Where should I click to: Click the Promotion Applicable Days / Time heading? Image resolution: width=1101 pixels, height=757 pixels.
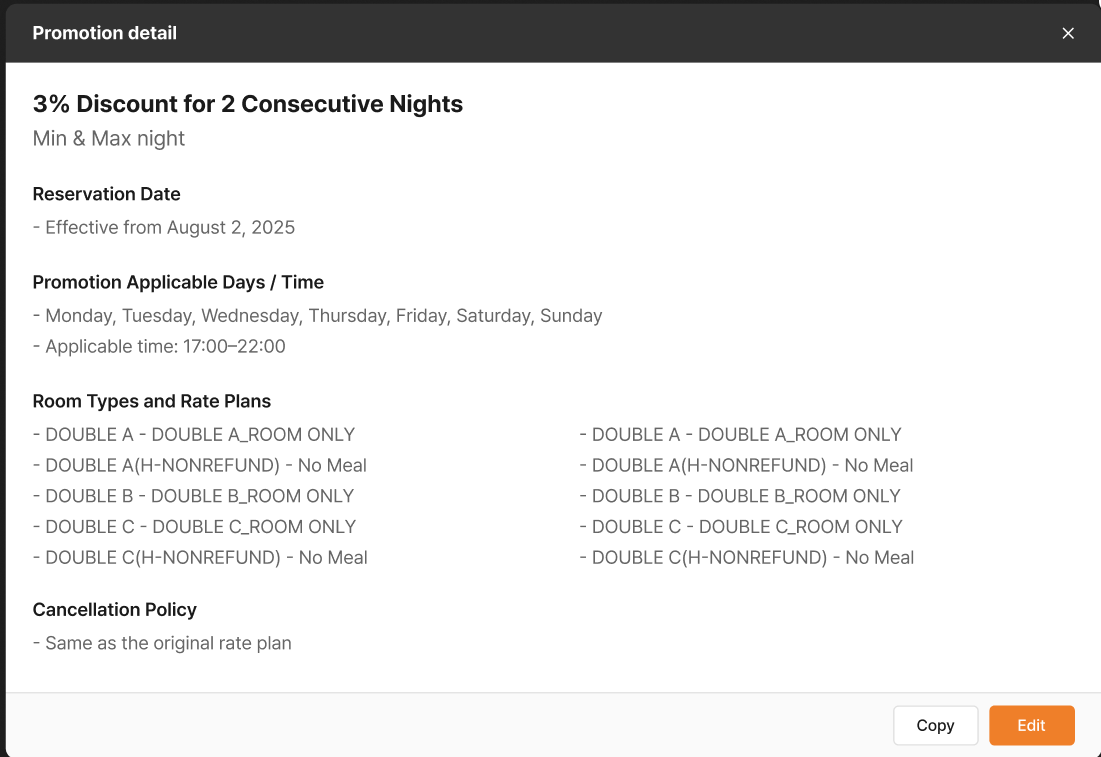(178, 282)
